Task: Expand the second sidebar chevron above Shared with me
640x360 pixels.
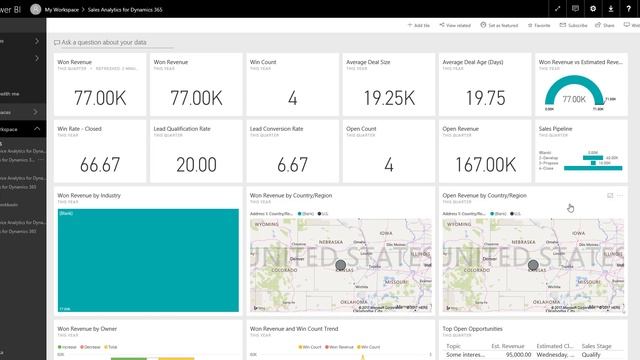Action: pos(37,58)
